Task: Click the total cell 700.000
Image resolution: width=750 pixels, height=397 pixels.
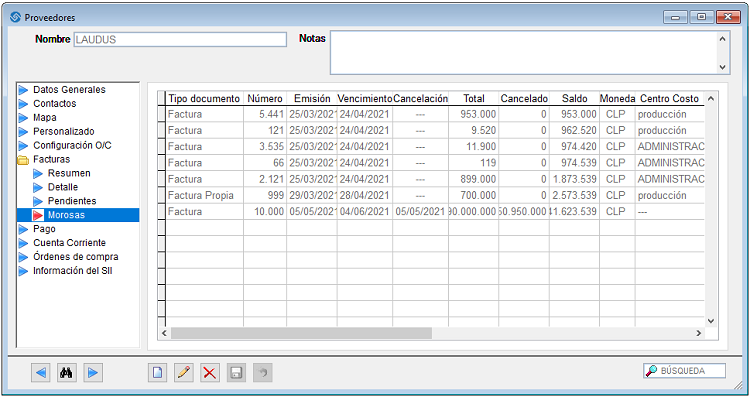Action: [x=474, y=195]
